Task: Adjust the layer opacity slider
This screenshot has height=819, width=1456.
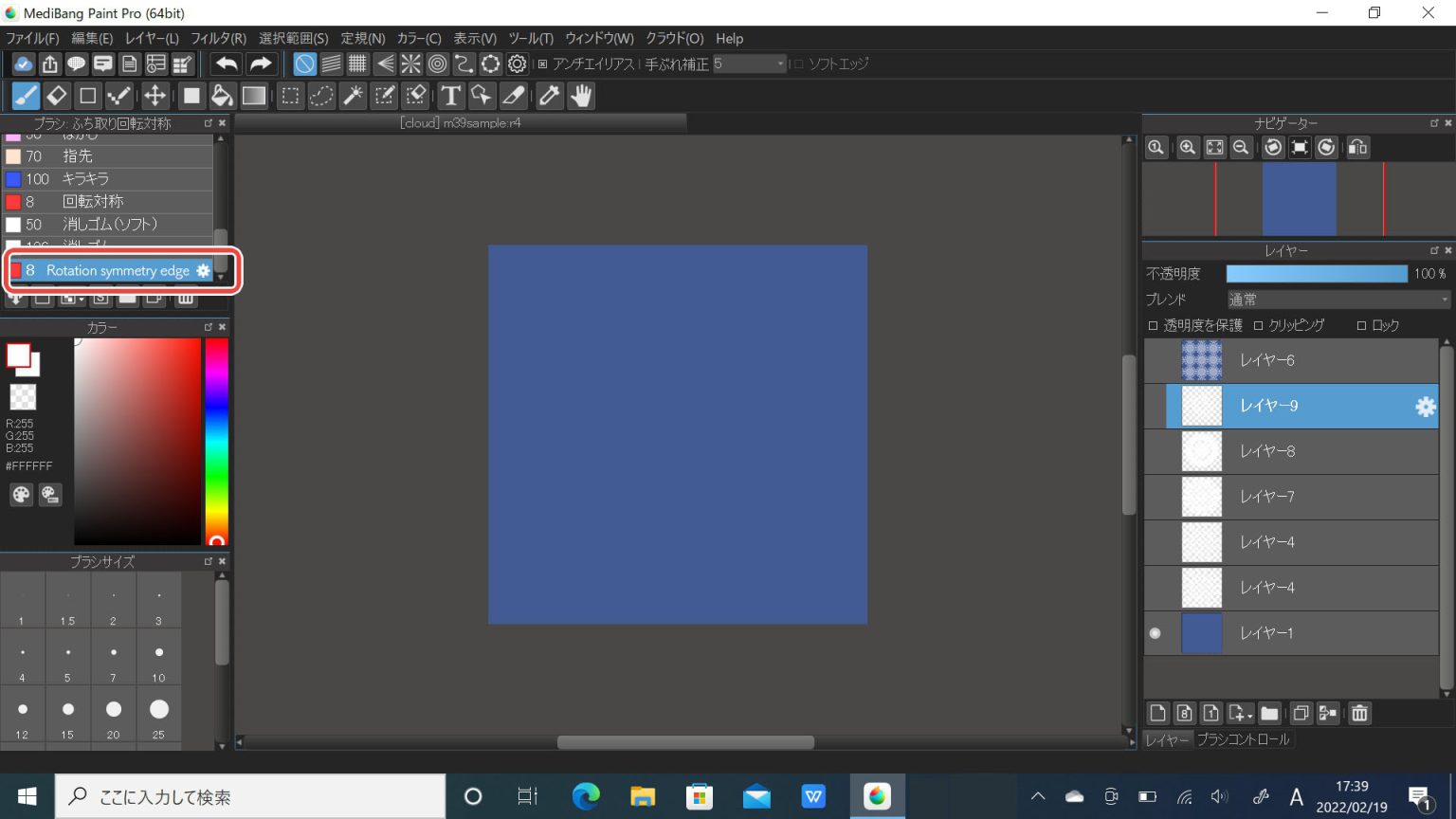Action: pyautogui.click(x=1317, y=274)
